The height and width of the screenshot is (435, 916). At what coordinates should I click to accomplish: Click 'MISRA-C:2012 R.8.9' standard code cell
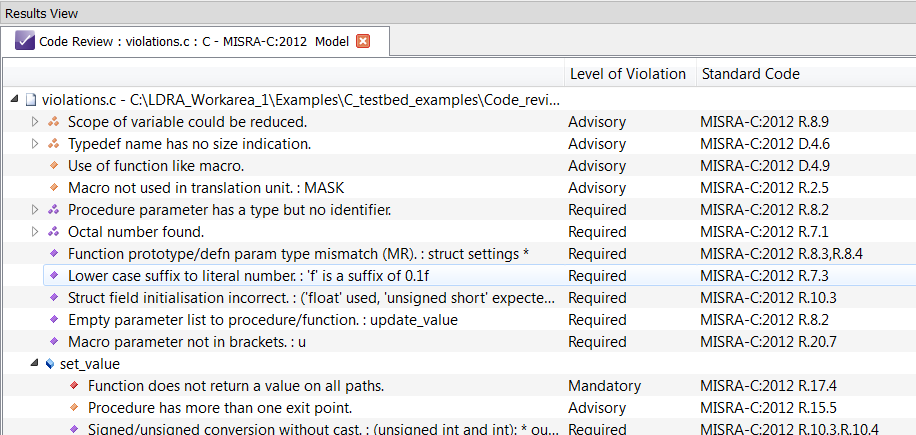click(764, 122)
